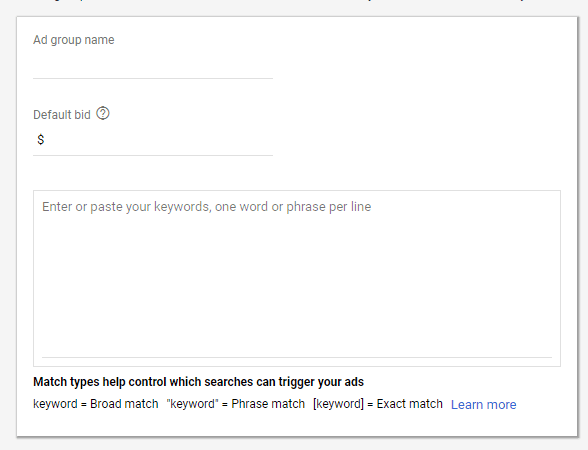This screenshot has height=450, width=588.
Task: Click the words "Broad match"
Action: (x=124, y=404)
